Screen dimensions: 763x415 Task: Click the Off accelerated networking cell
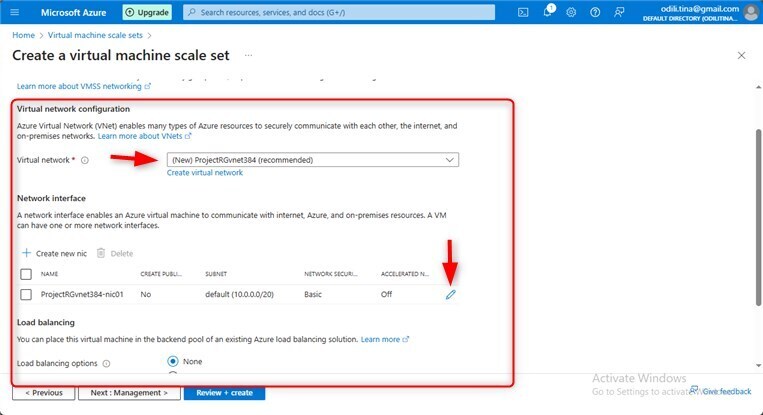coord(386,294)
